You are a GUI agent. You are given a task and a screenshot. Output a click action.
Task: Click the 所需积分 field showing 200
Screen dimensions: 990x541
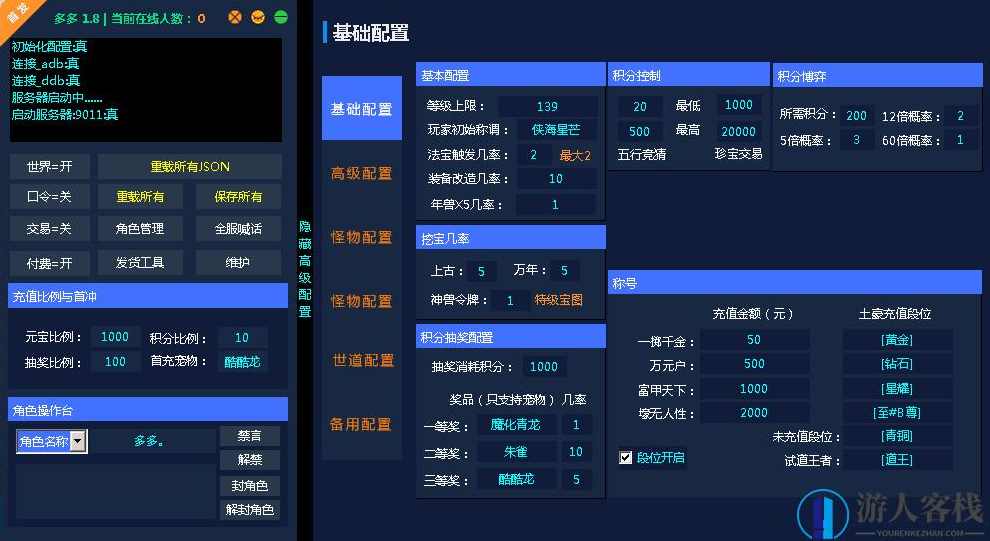857,116
